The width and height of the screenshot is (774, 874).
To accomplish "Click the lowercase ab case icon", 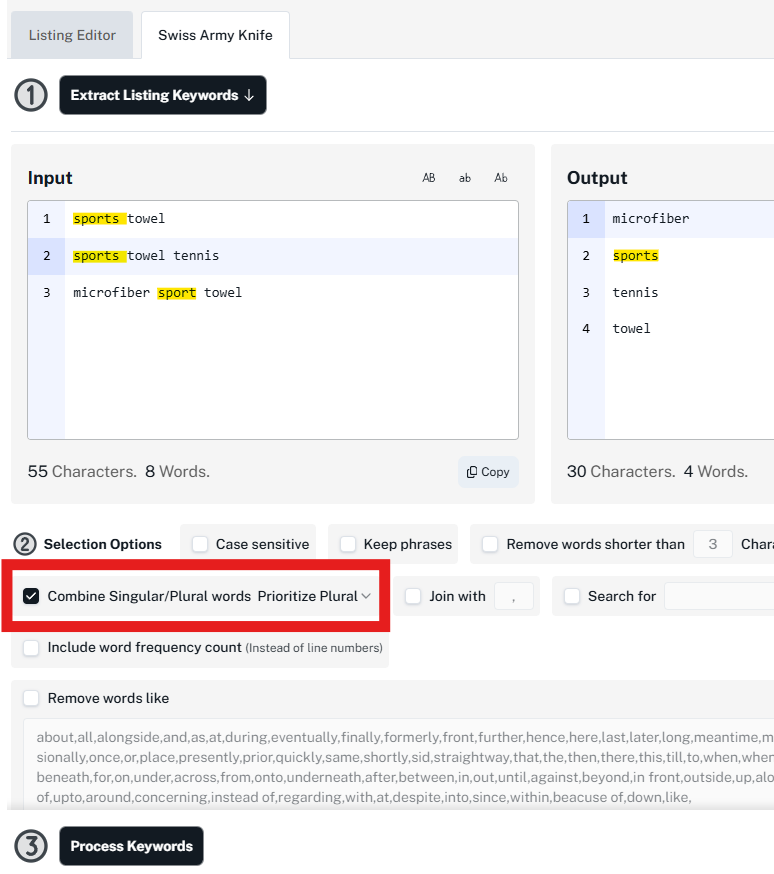I will click(x=465, y=178).
